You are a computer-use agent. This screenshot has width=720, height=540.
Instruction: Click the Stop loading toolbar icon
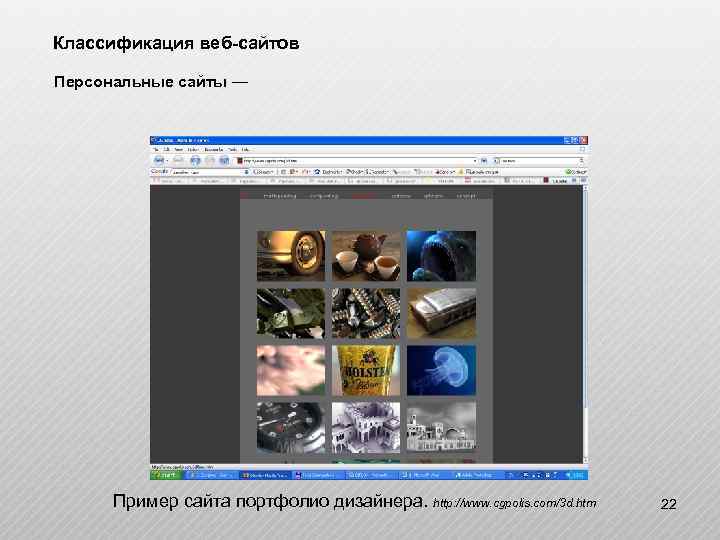tap(210, 160)
